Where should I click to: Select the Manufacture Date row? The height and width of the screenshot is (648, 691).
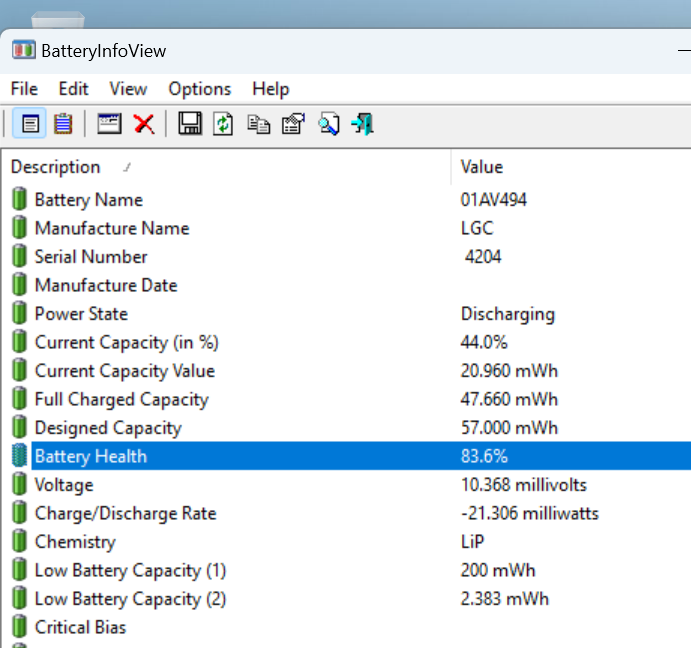pyautogui.click(x=346, y=285)
